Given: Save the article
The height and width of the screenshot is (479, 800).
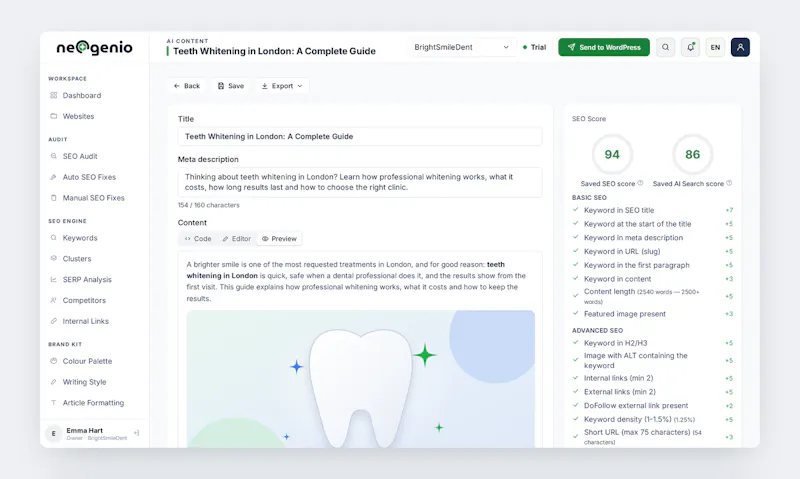Looking at the screenshot, I should [231, 86].
